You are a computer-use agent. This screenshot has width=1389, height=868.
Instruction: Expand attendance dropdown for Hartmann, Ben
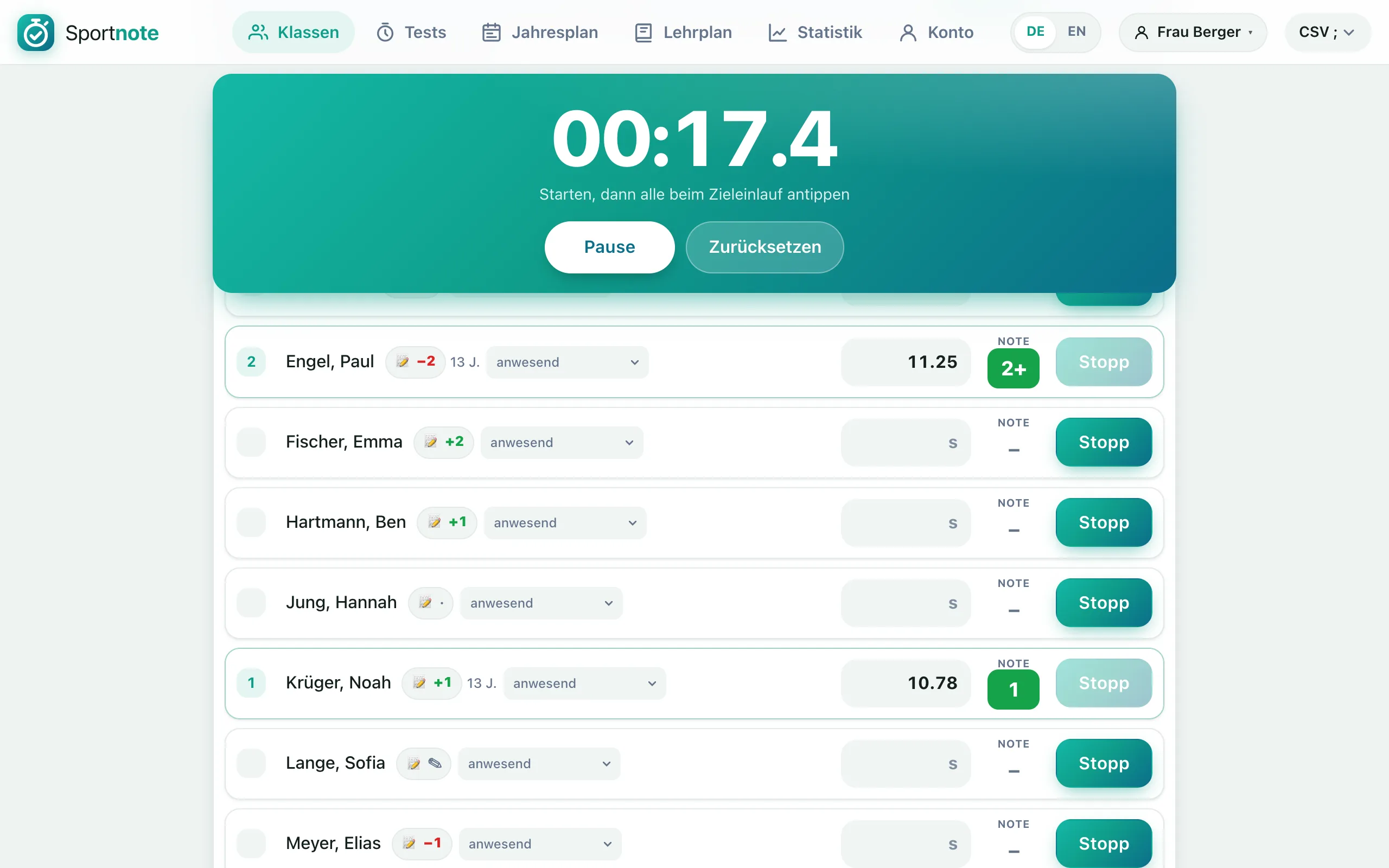[565, 523]
